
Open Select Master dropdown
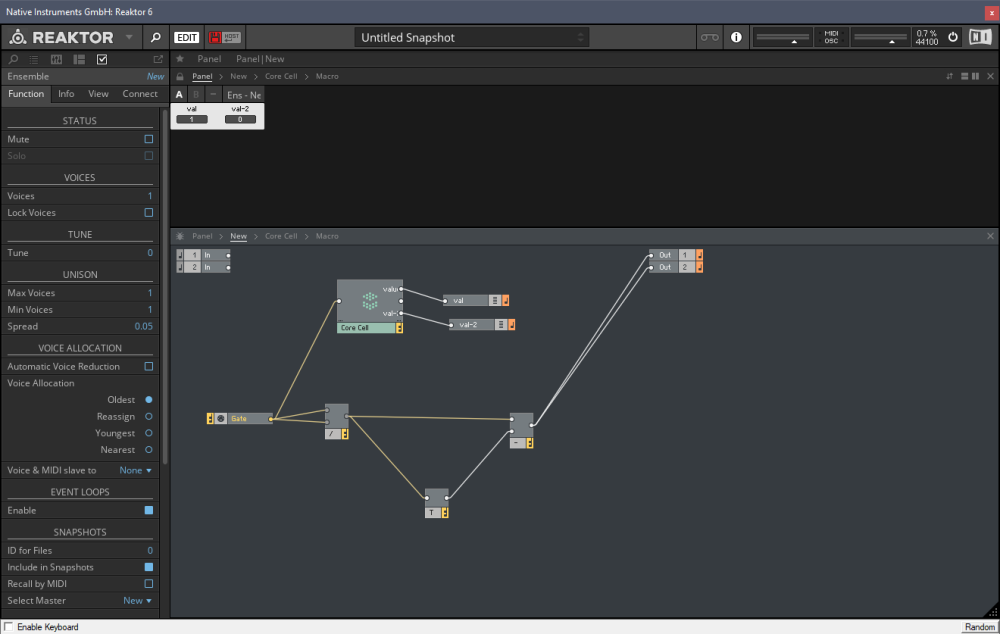(137, 600)
